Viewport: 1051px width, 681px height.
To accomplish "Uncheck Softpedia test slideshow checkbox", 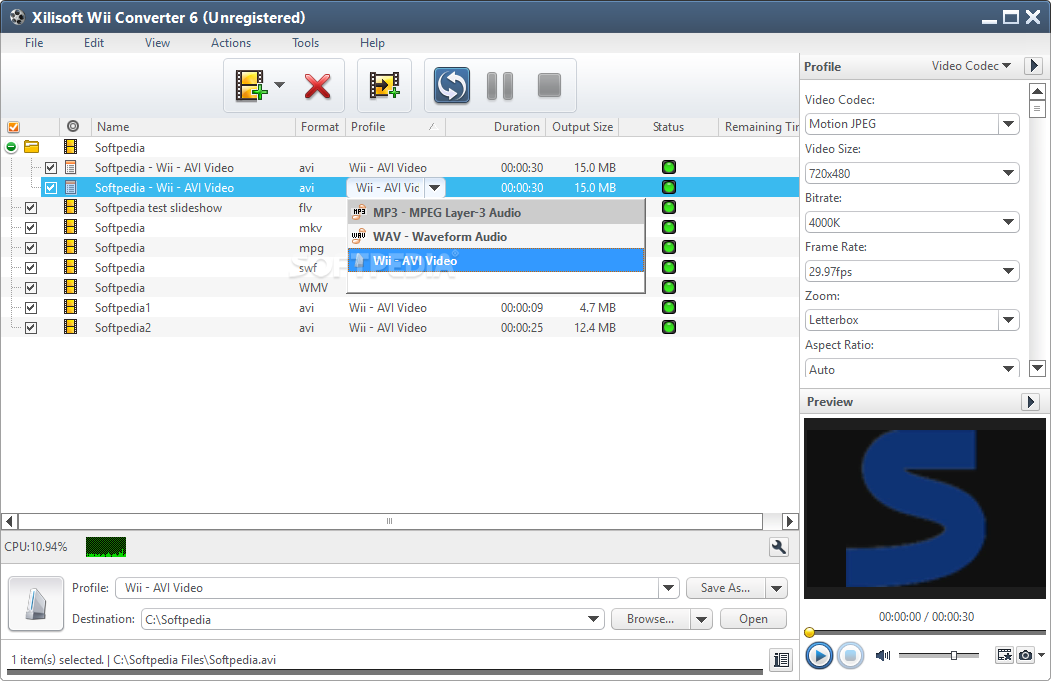I will (x=31, y=208).
